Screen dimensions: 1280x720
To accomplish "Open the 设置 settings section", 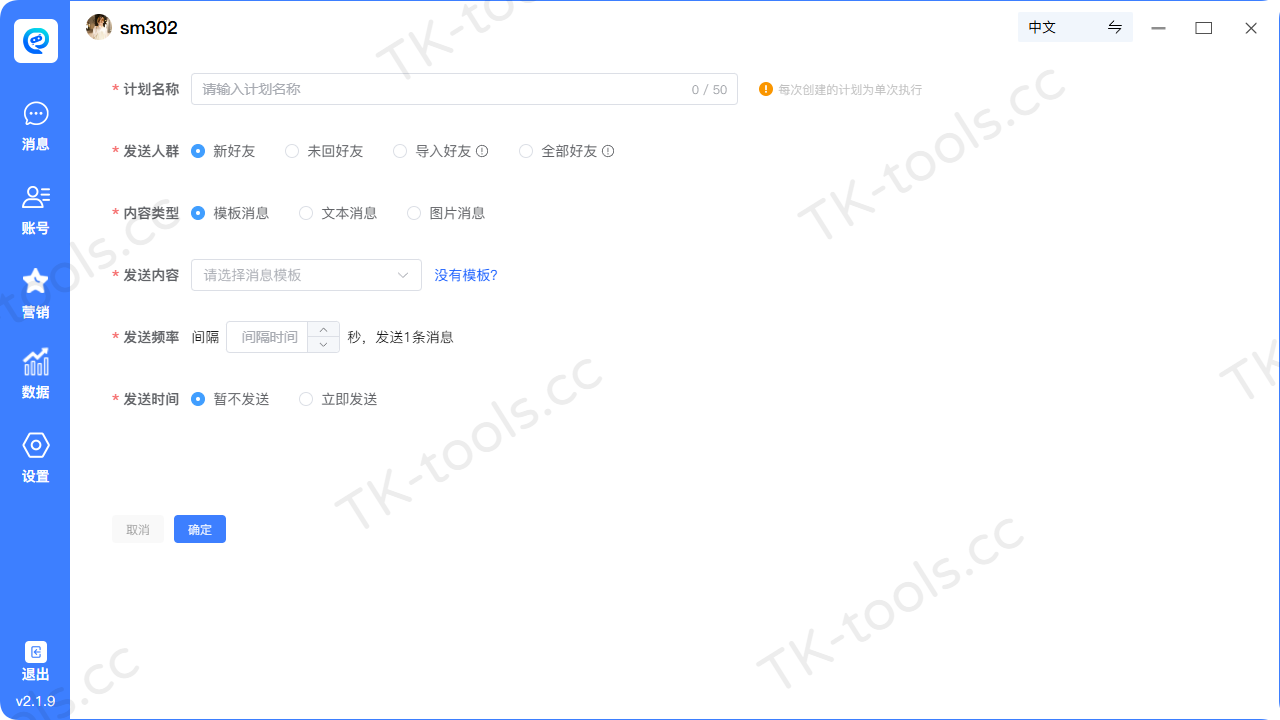I will [36, 458].
